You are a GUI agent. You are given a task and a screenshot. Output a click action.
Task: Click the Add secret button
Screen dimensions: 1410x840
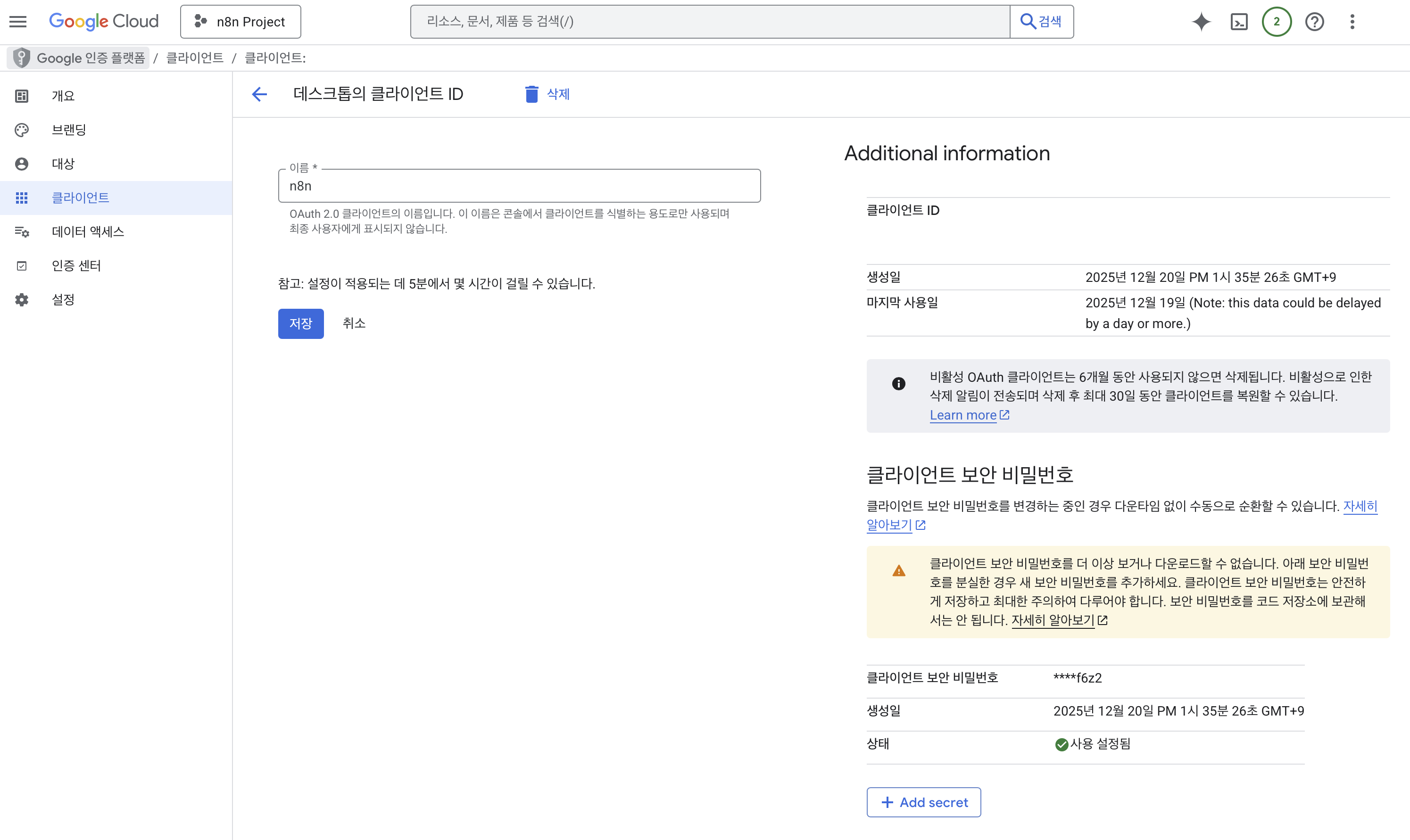[x=924, y=802]
